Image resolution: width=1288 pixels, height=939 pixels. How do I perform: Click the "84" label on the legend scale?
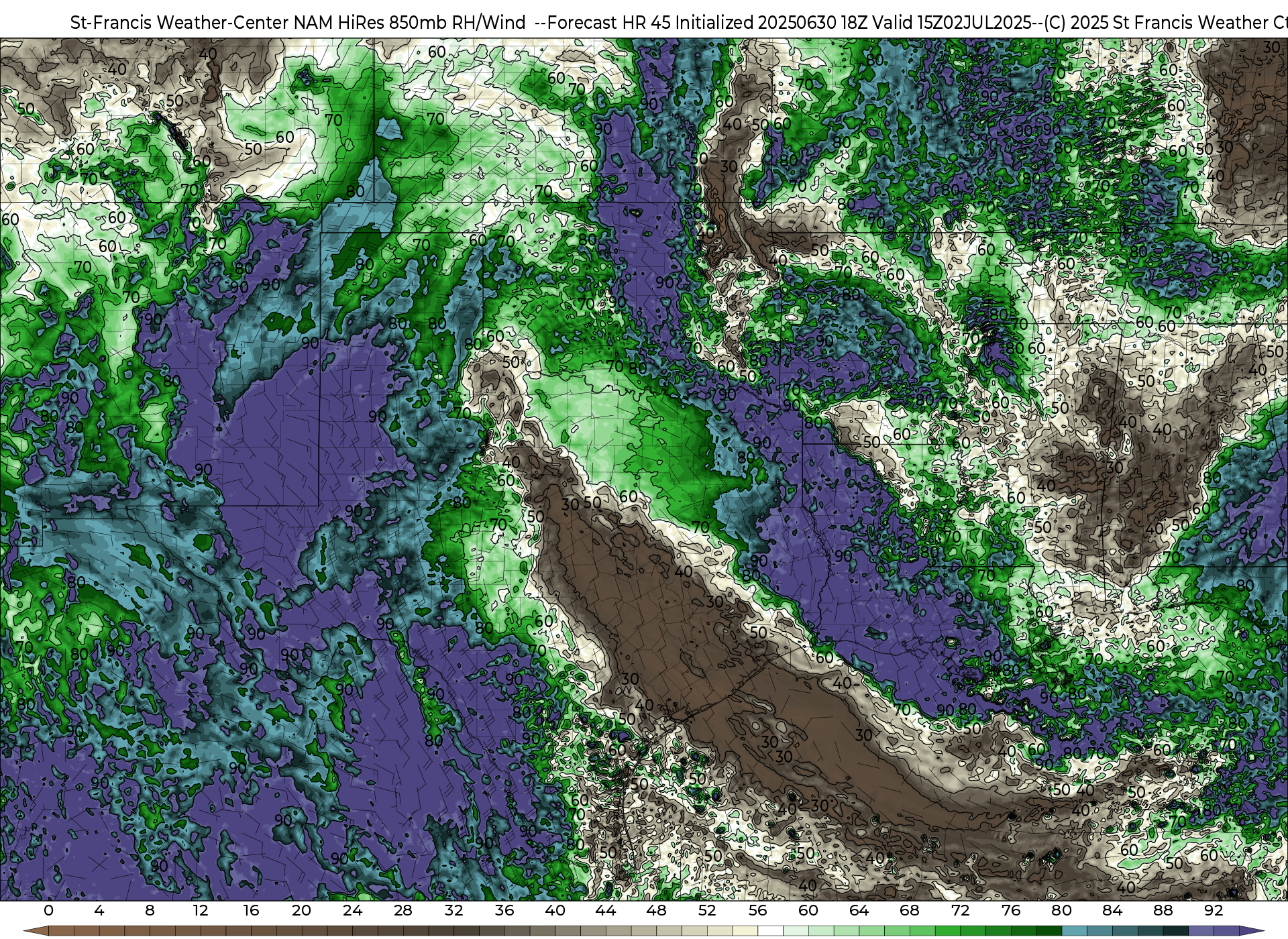point(1112,911)
